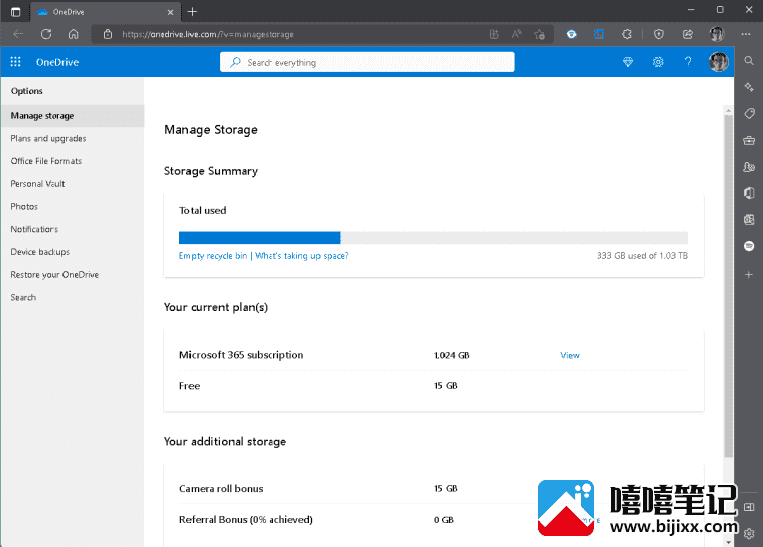The height and width of the screenshot is (547, 763).
Task: Open the Edge browser profile avatar
Action: (x=717, y=34)
